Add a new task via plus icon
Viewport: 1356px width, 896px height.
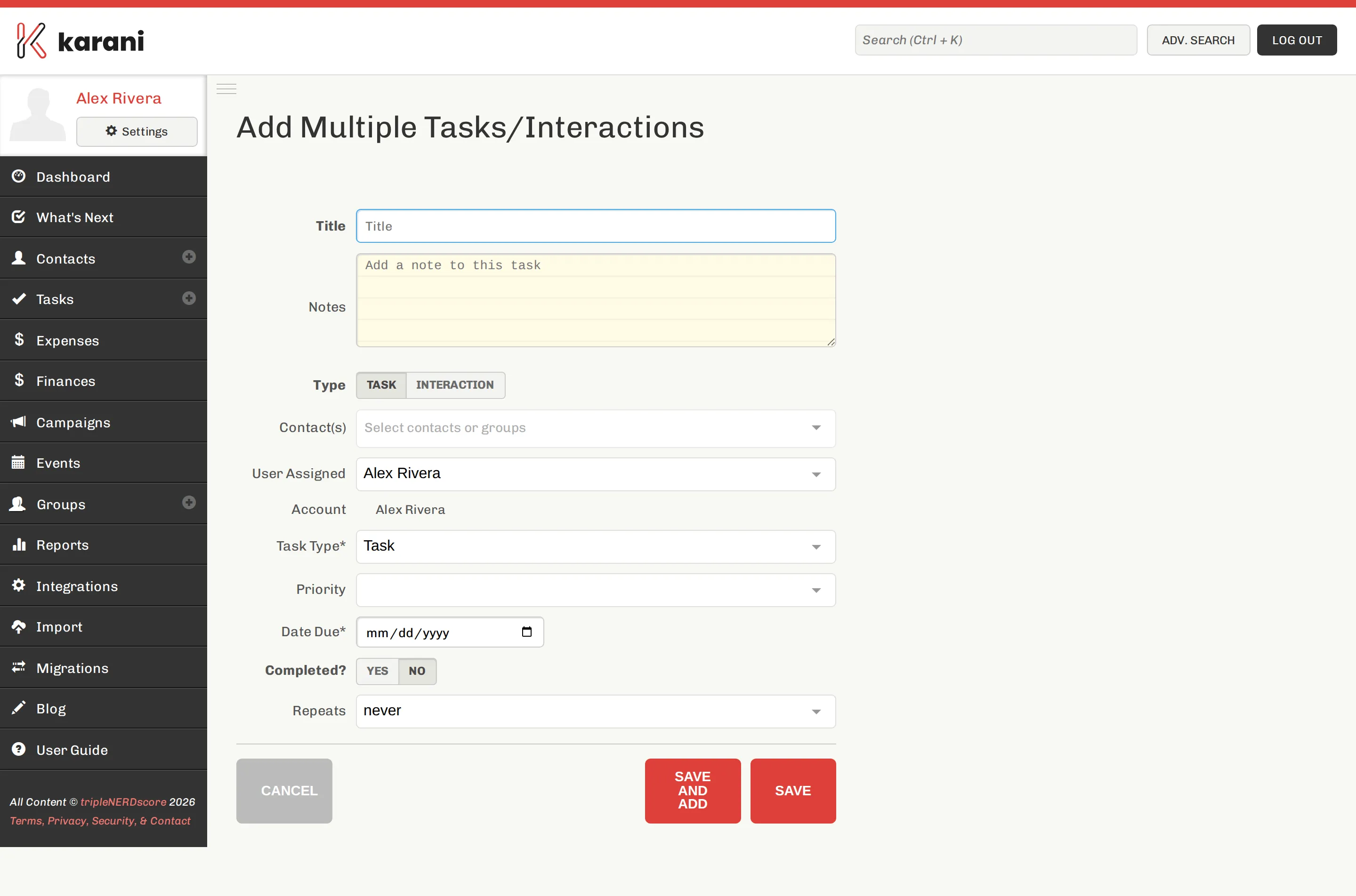tap(189, 298)
